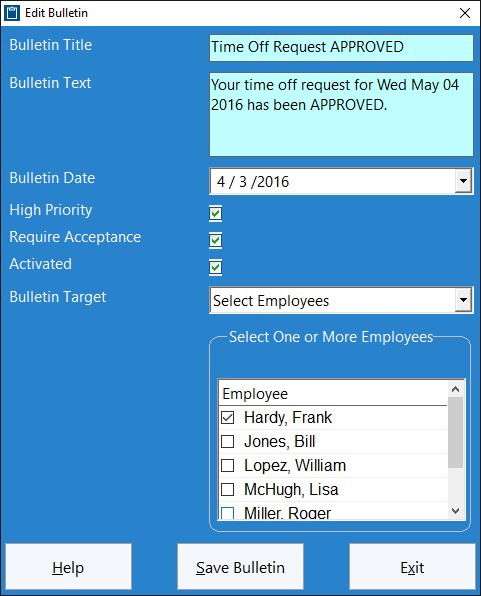This screenshot has height=596, width=481.
Task: Check the Jones, Bill employee checkbox
Action: point(227,441)
